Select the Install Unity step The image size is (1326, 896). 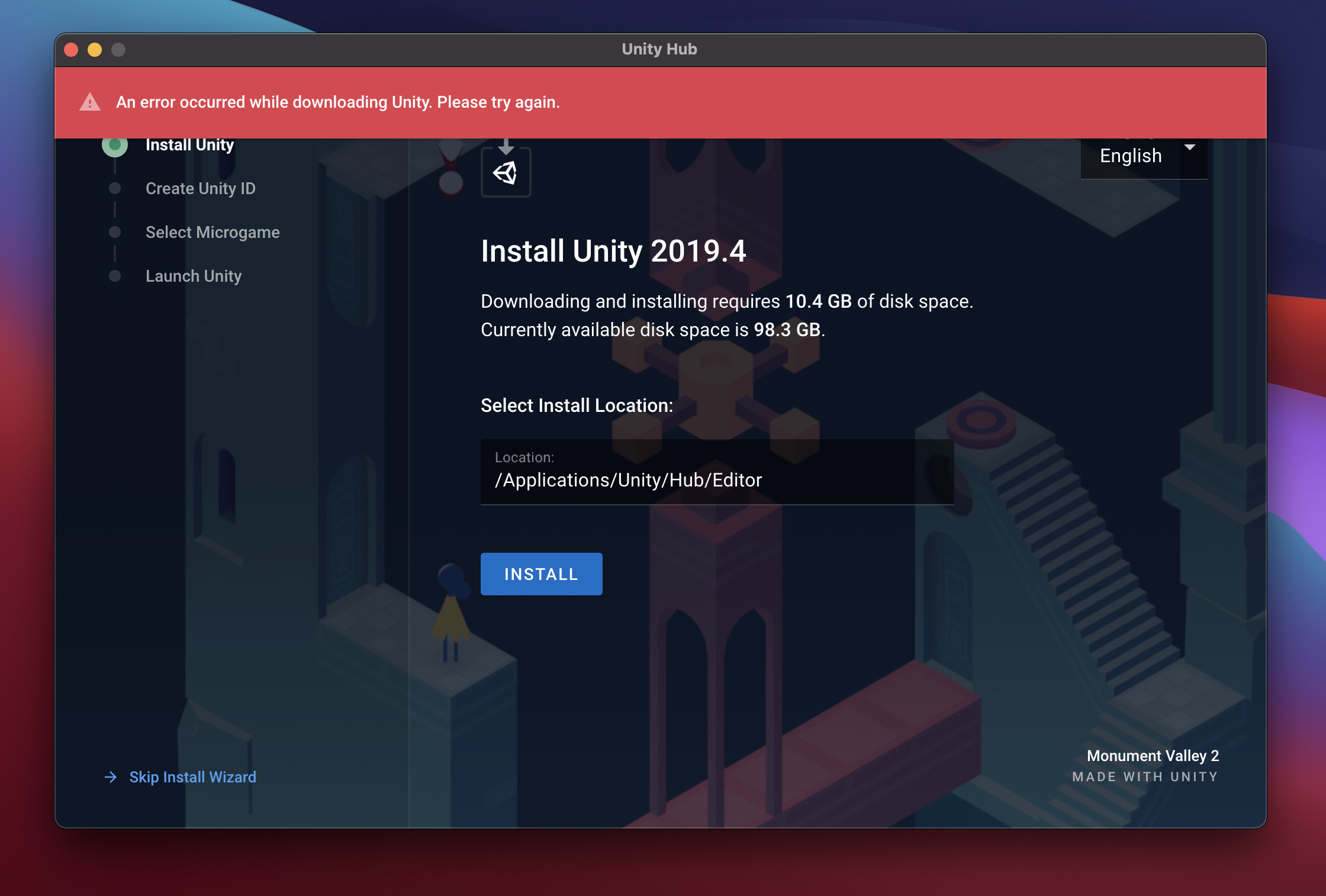tap(189, 145)
